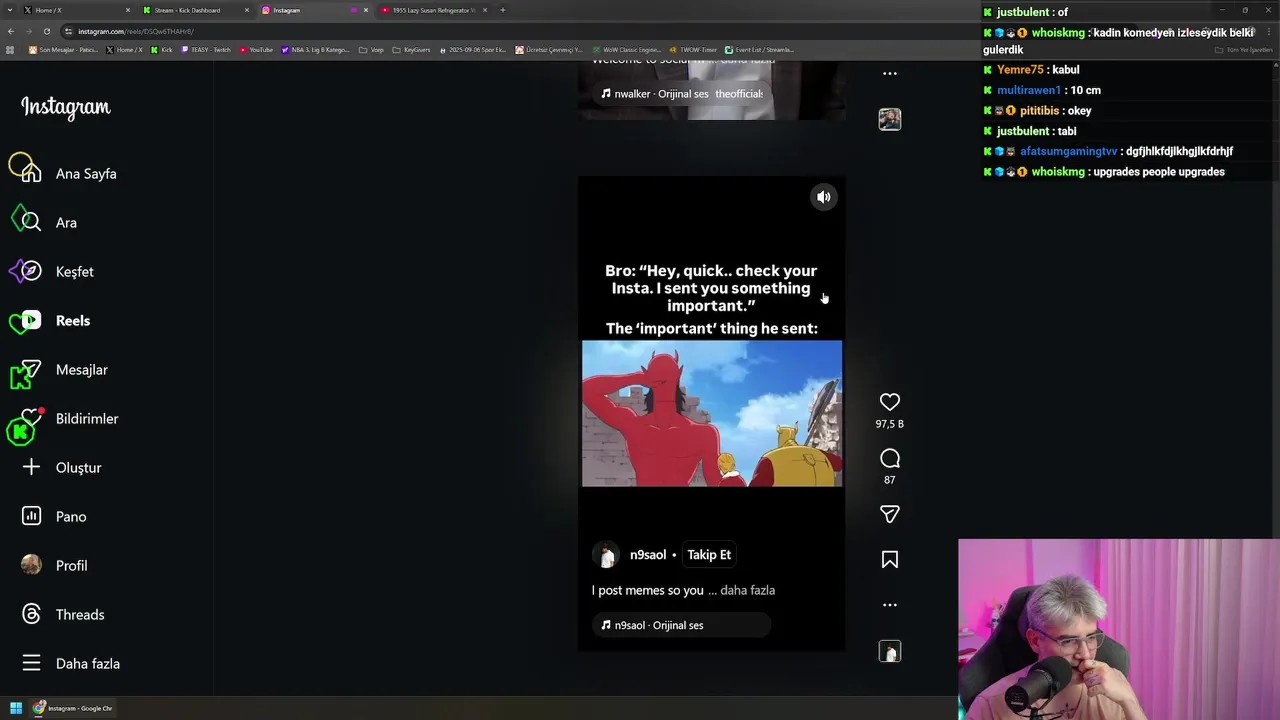Expand caption with 'daha fazla' link
The width and height of the screenshot is (1280, 720).
coord(747,590)
